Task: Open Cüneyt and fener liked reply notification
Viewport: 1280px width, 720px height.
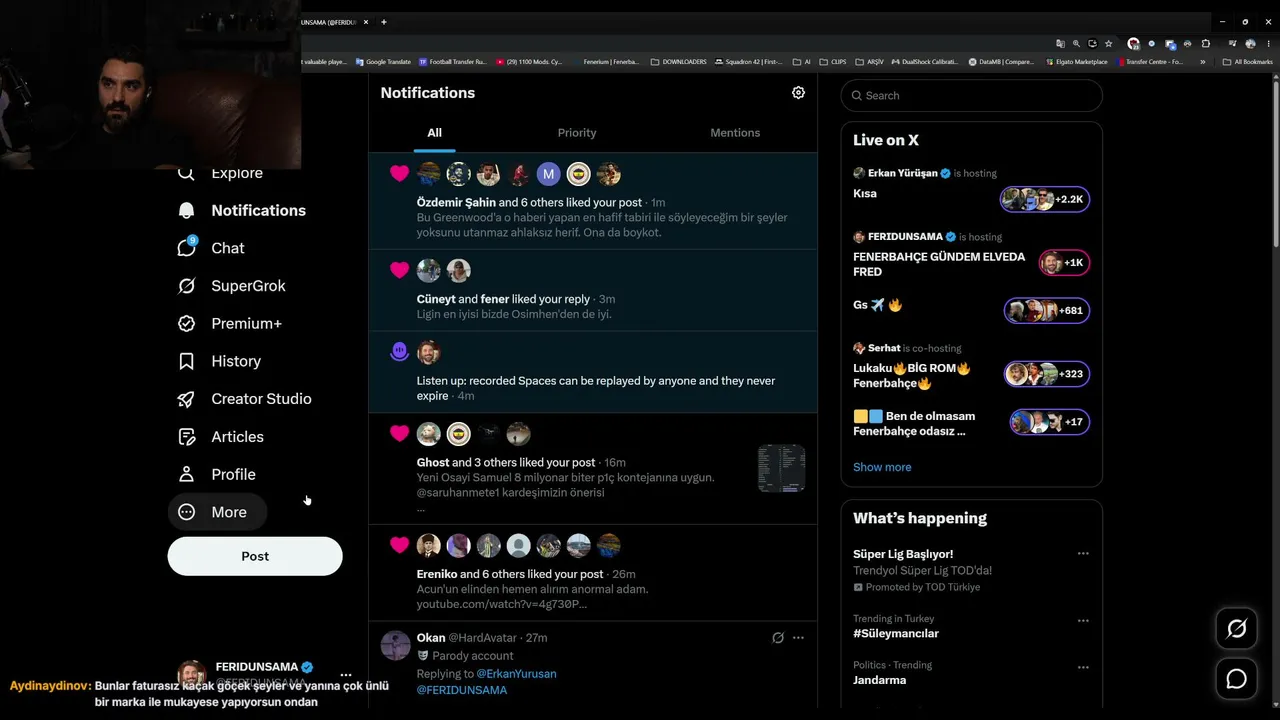Action: (593, 290)
